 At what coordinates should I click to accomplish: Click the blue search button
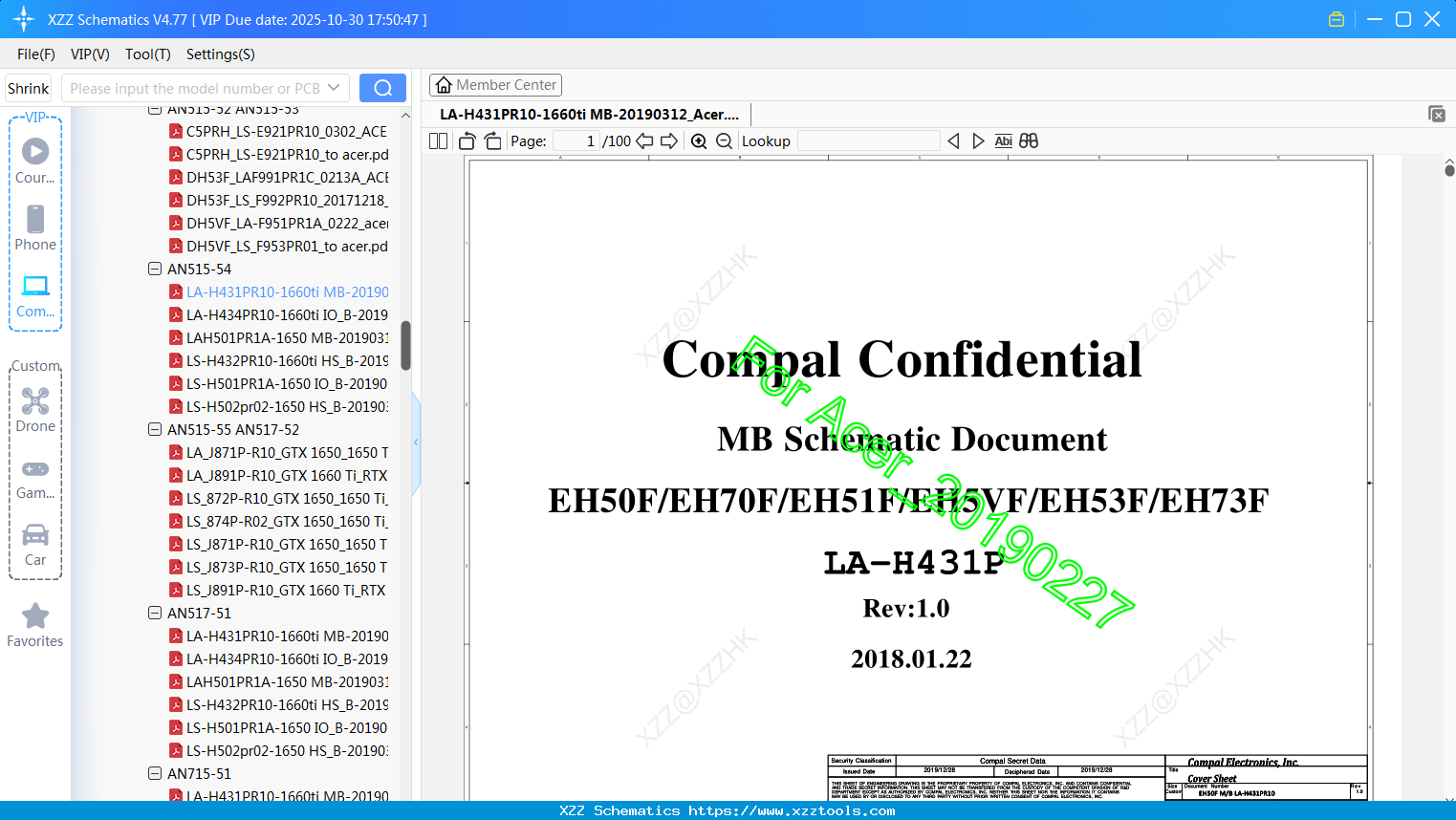(x=382, y=88)
